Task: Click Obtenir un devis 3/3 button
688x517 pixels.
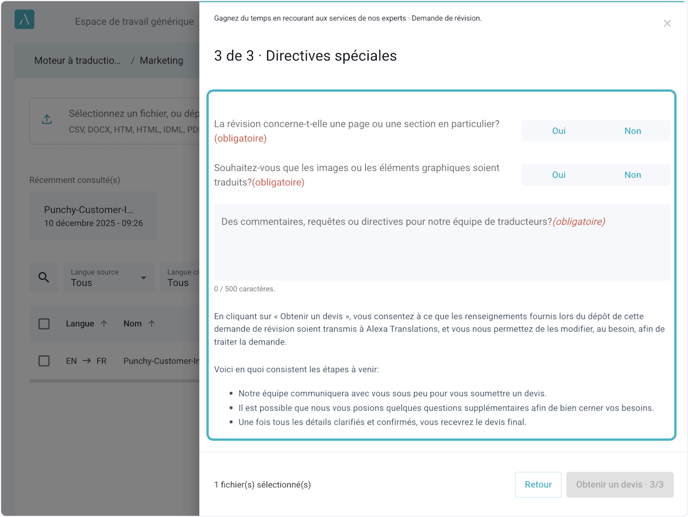Action: 619,485
